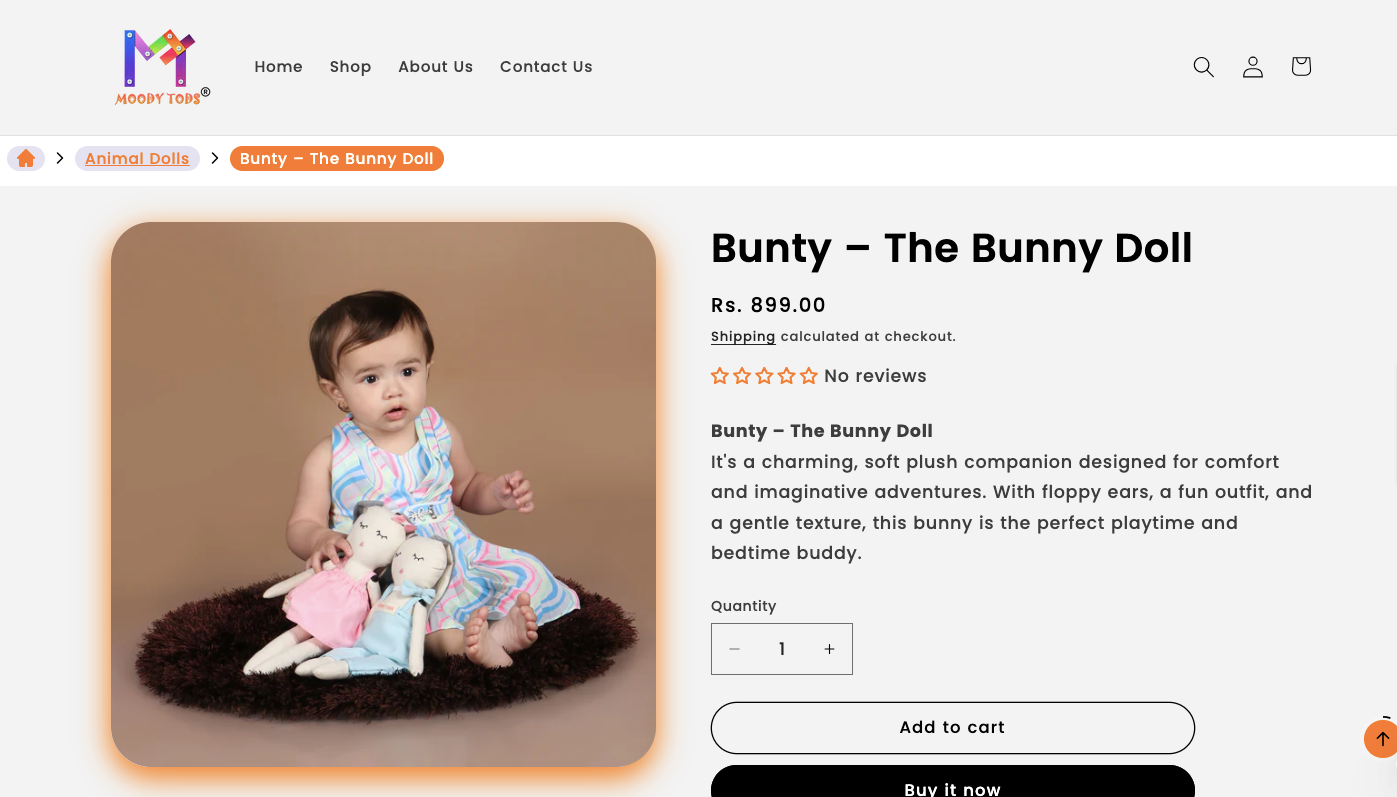Click the scroll-to-top arrow button

pyautogui.click(x=1381, y=739)
